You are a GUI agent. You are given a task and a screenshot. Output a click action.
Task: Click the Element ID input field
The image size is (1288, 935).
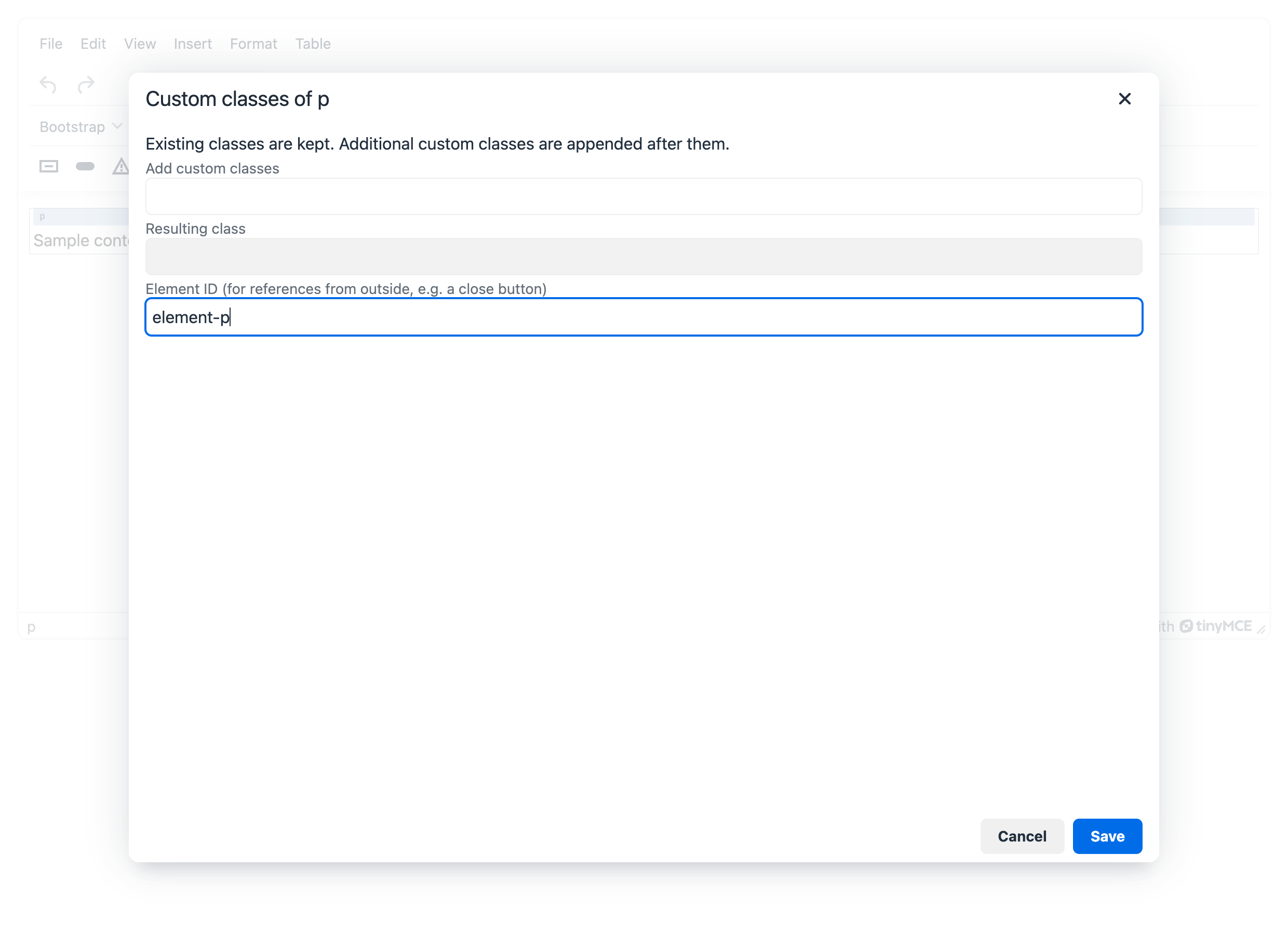(x=643, y=317)
